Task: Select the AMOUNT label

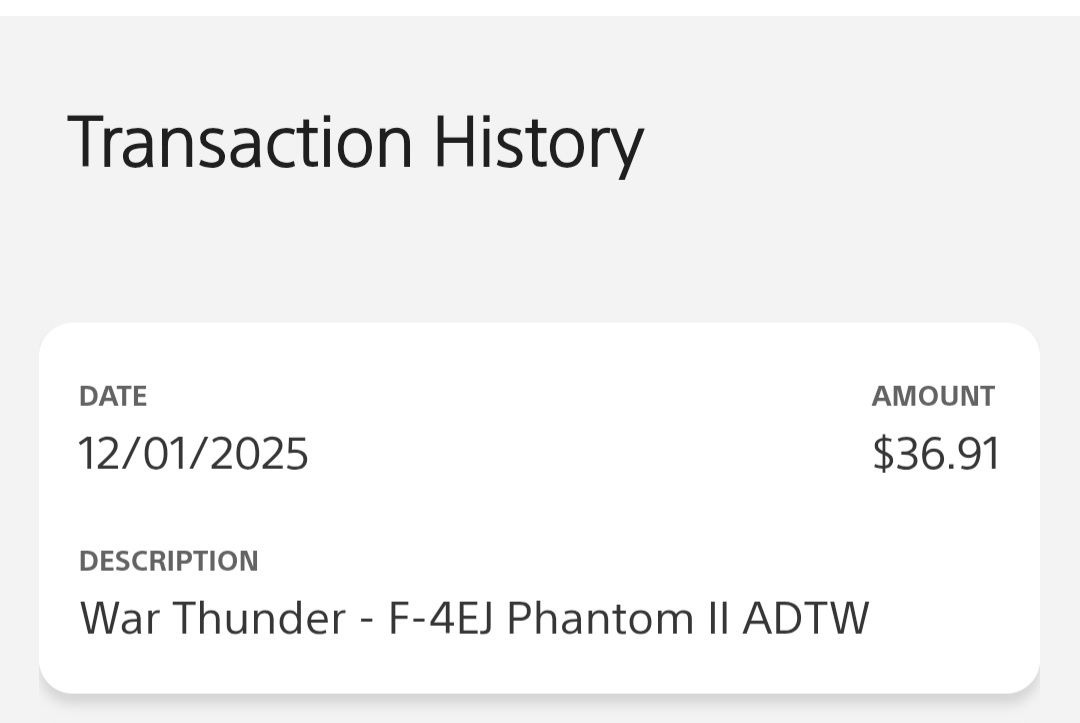Action: (932, 396)
